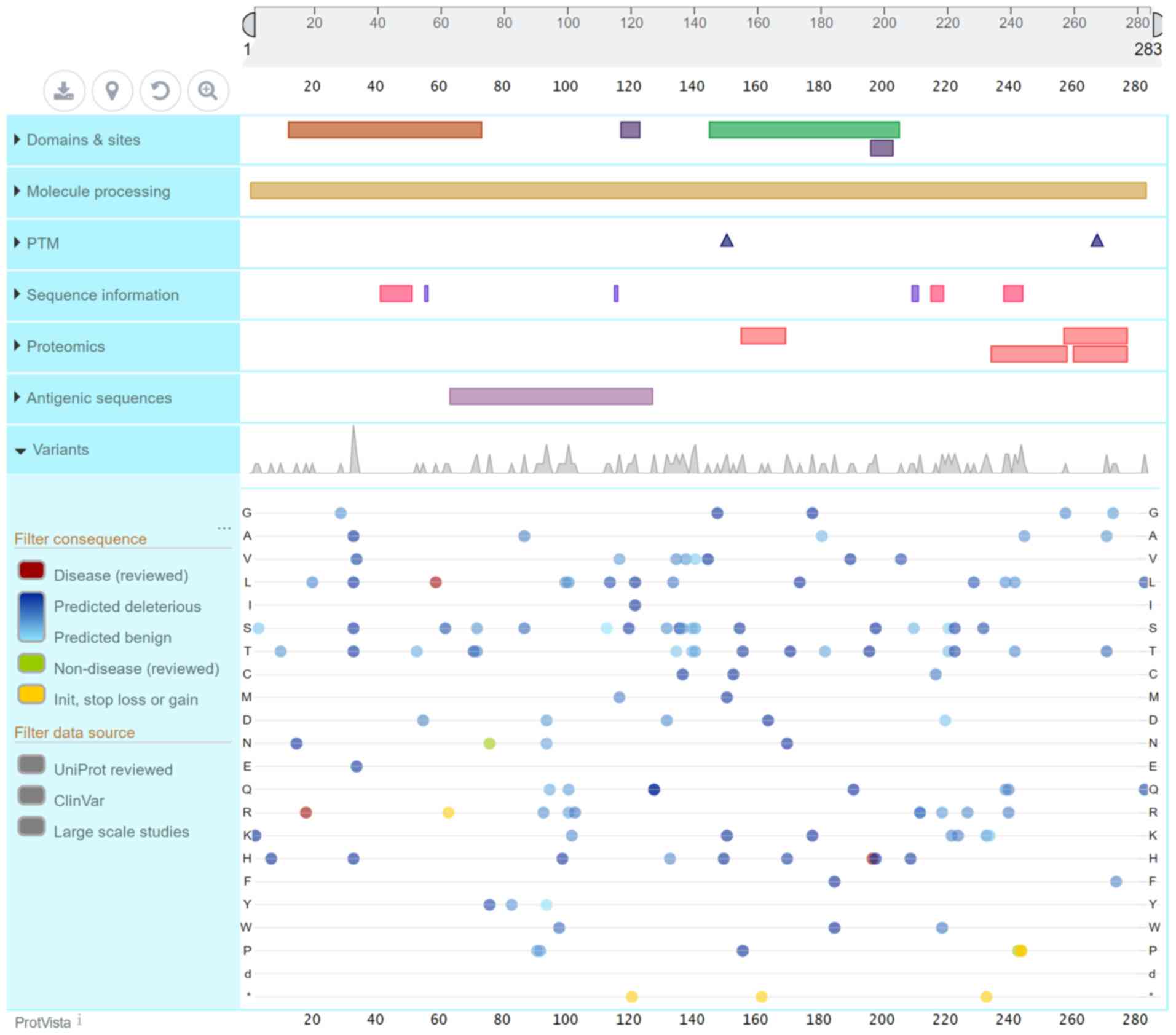Click the yellow Init, stop loss or gain swatch

(31, 695)
